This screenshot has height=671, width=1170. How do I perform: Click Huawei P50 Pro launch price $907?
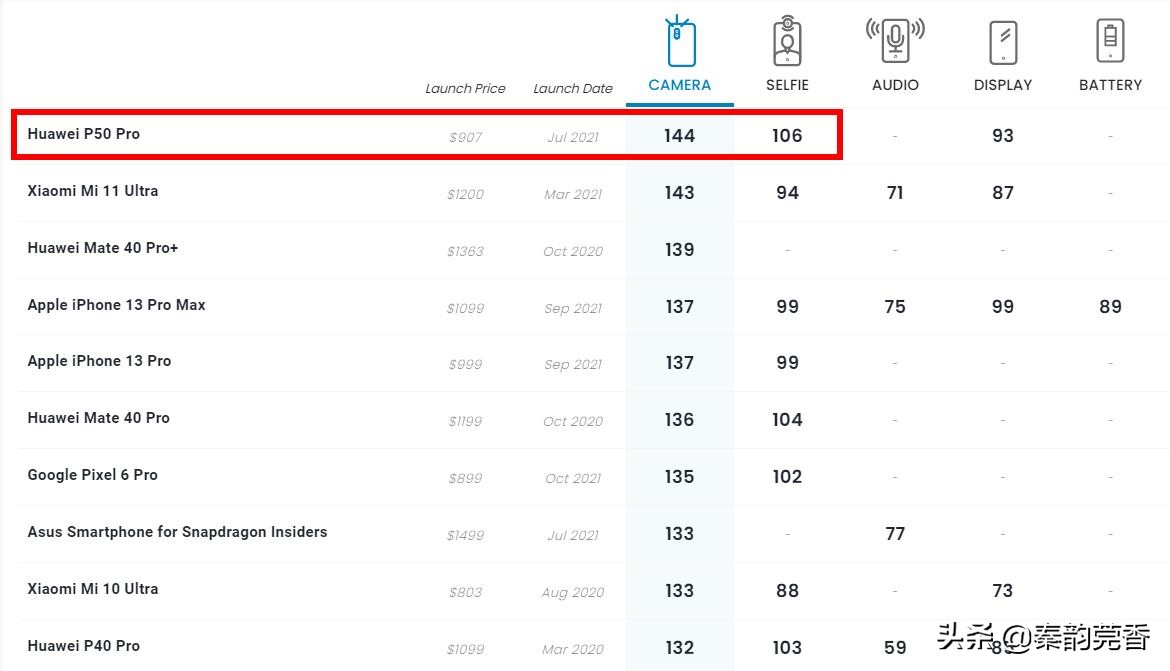pyautogui.click(x=465, y=137)
